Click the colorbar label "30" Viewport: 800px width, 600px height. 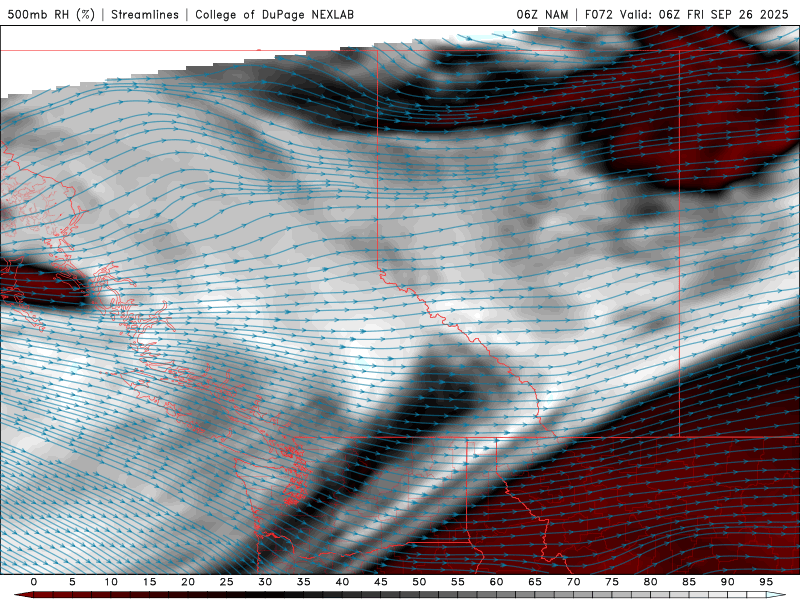[x=265, y=582]
